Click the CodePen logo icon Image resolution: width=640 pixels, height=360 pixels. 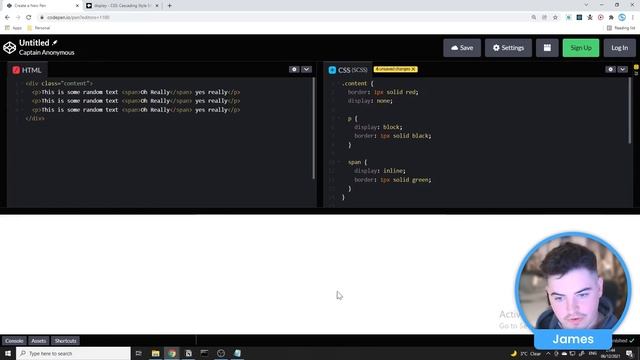tap(9, 47)
